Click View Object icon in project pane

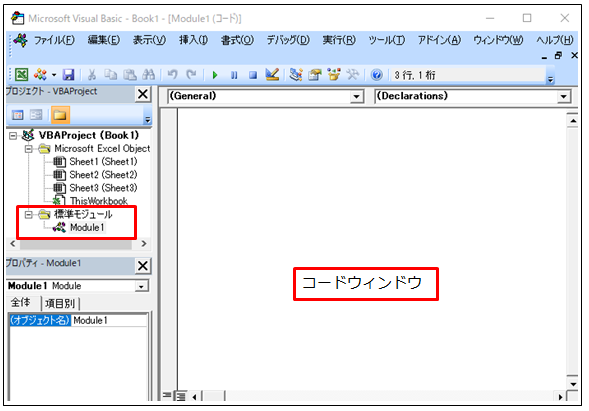[36, 115]
